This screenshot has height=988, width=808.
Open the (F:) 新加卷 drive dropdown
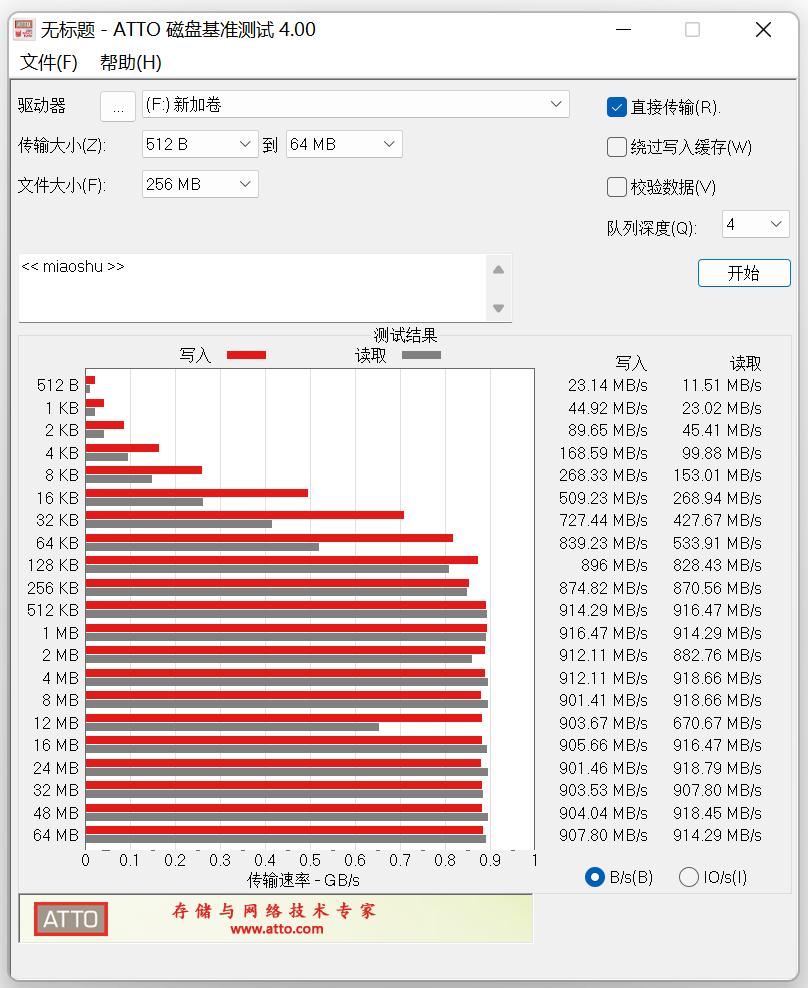click(558, 104)
